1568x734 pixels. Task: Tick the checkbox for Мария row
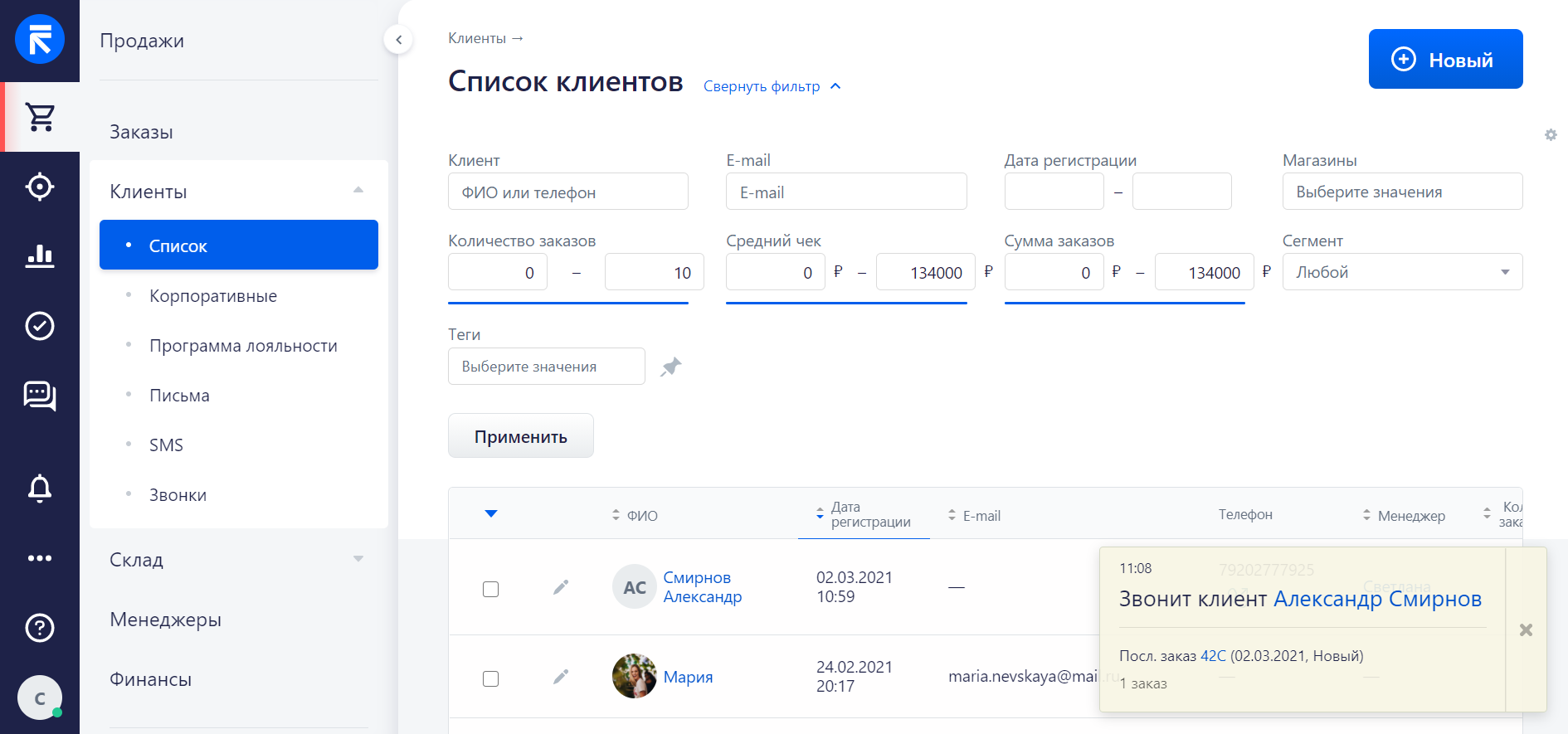coord(490,678)
